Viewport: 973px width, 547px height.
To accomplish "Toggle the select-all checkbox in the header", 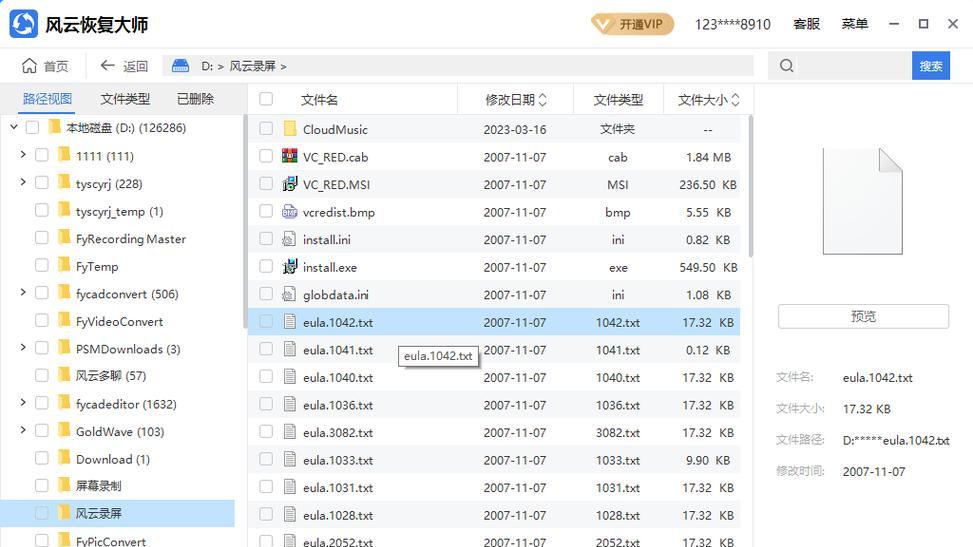I will 266,99.
